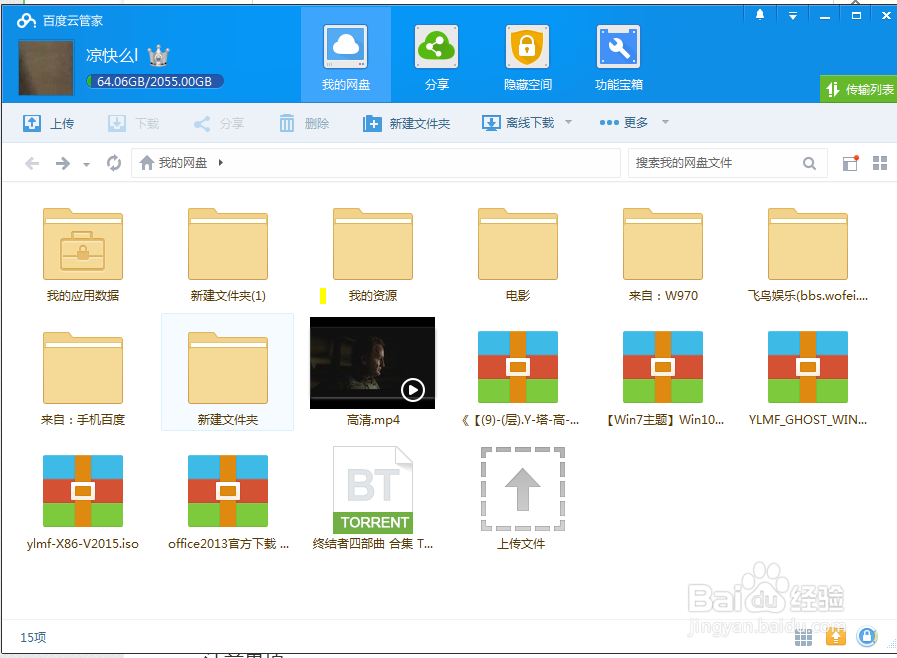Image resolution: width=897 pixels, height=658 pixels.
Task: Select the 飞鸟娱乐(bbs.wofei... folder
Action: click(808, 255)
